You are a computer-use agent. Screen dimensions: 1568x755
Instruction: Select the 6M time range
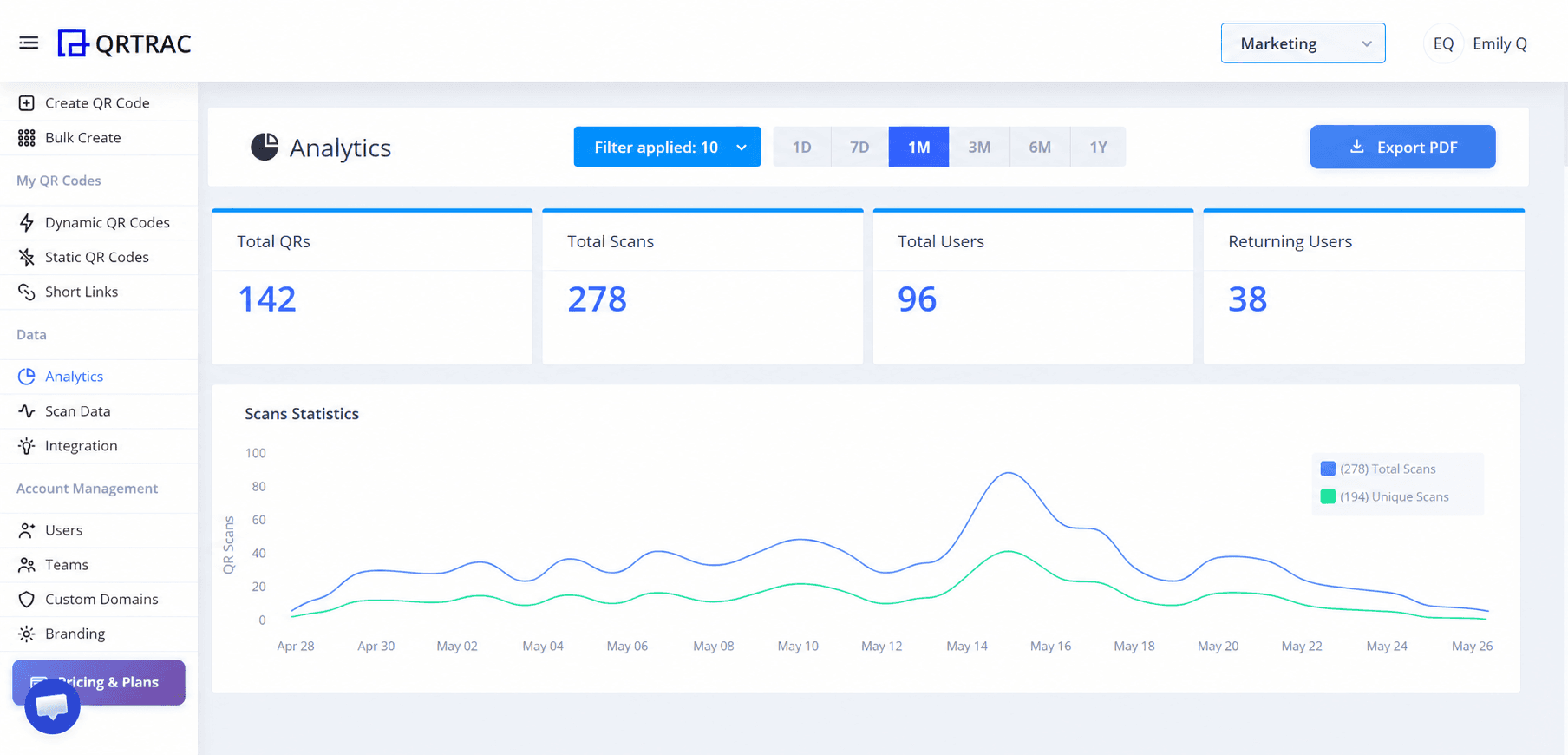(x=1040, y=147)
